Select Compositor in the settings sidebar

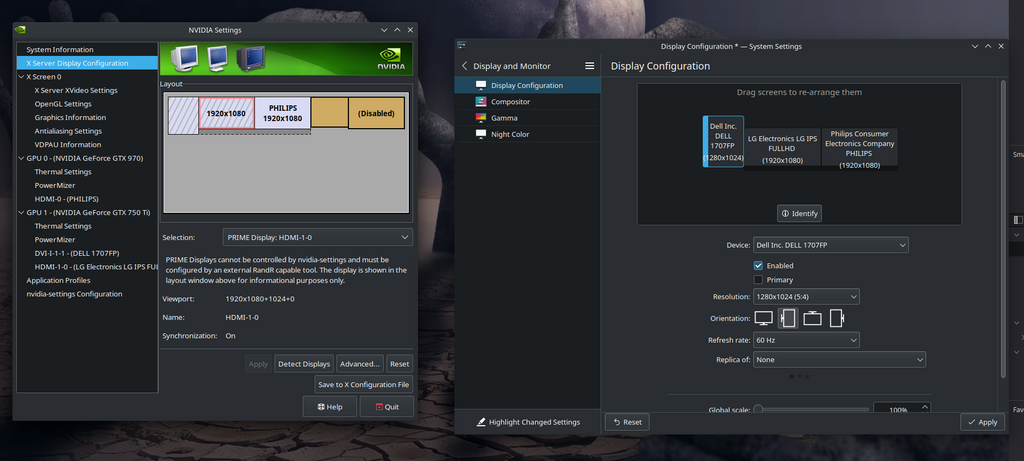pyautogui.click(x=510, y=102)
